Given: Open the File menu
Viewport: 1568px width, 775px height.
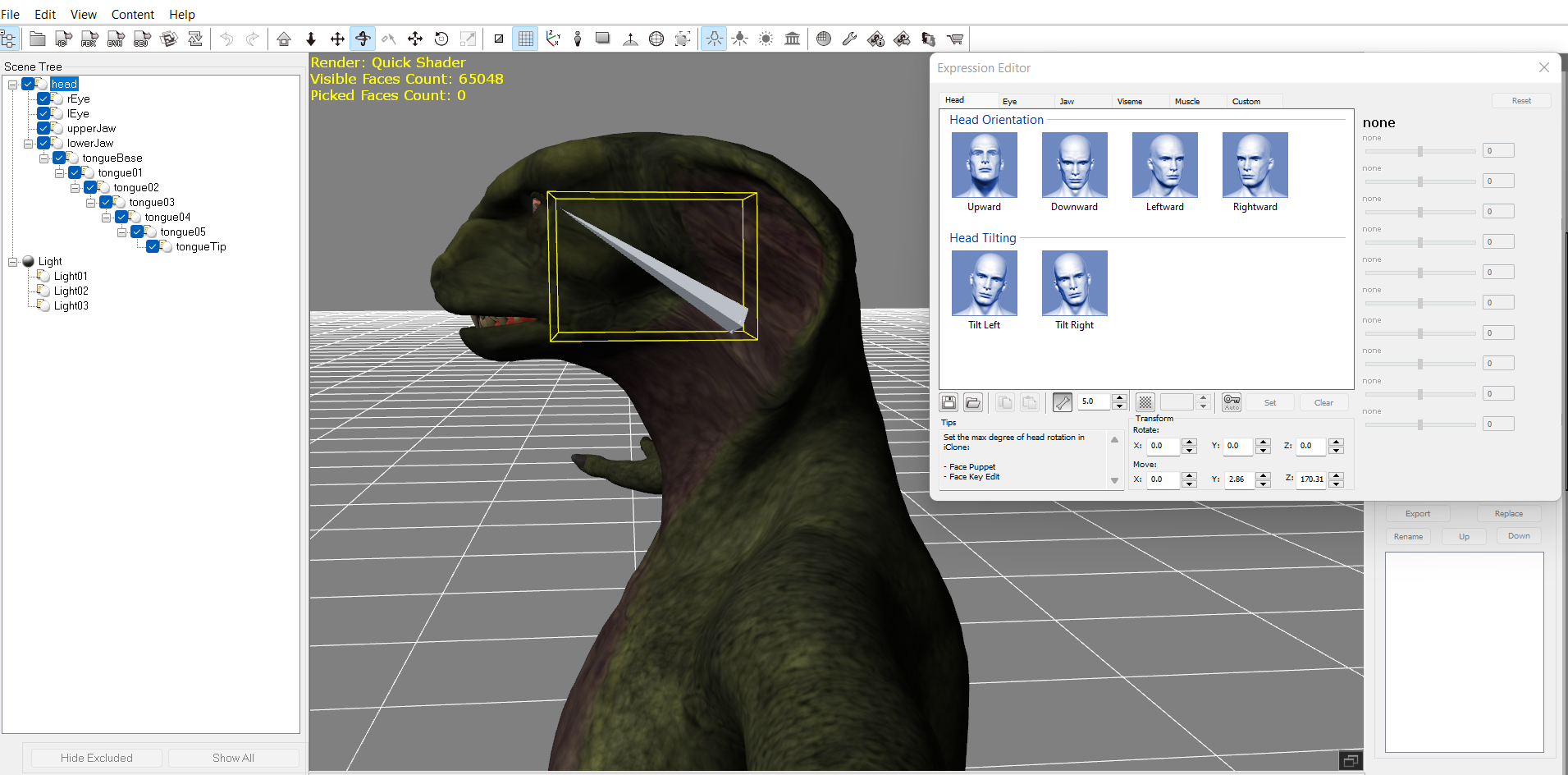Looking at the screenshot, I should [11, 14].
